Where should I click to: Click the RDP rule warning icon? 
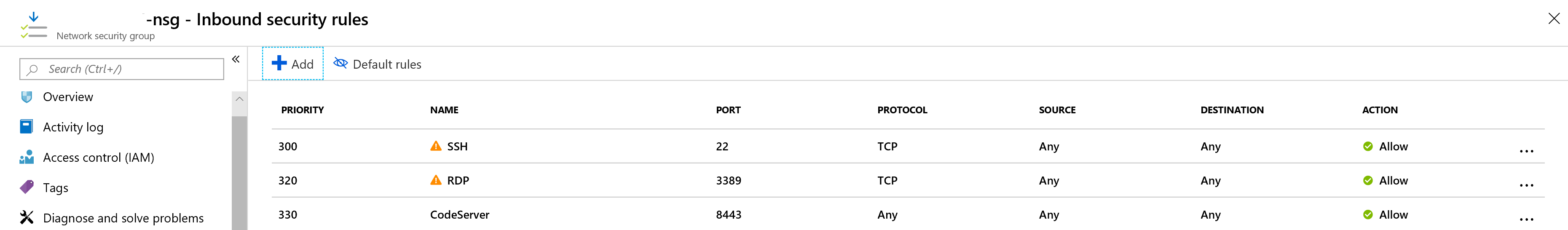[x=436, y=180]
